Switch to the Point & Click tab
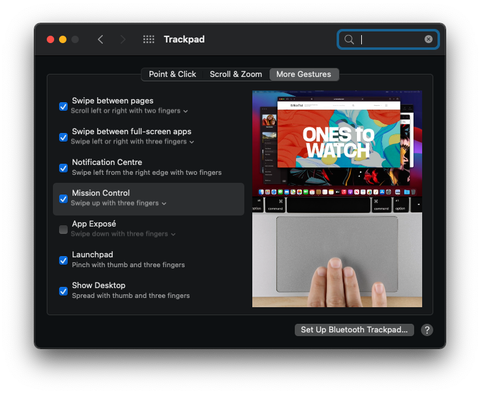The width and height of the screenshot is (480, 394). coord(172,74)
